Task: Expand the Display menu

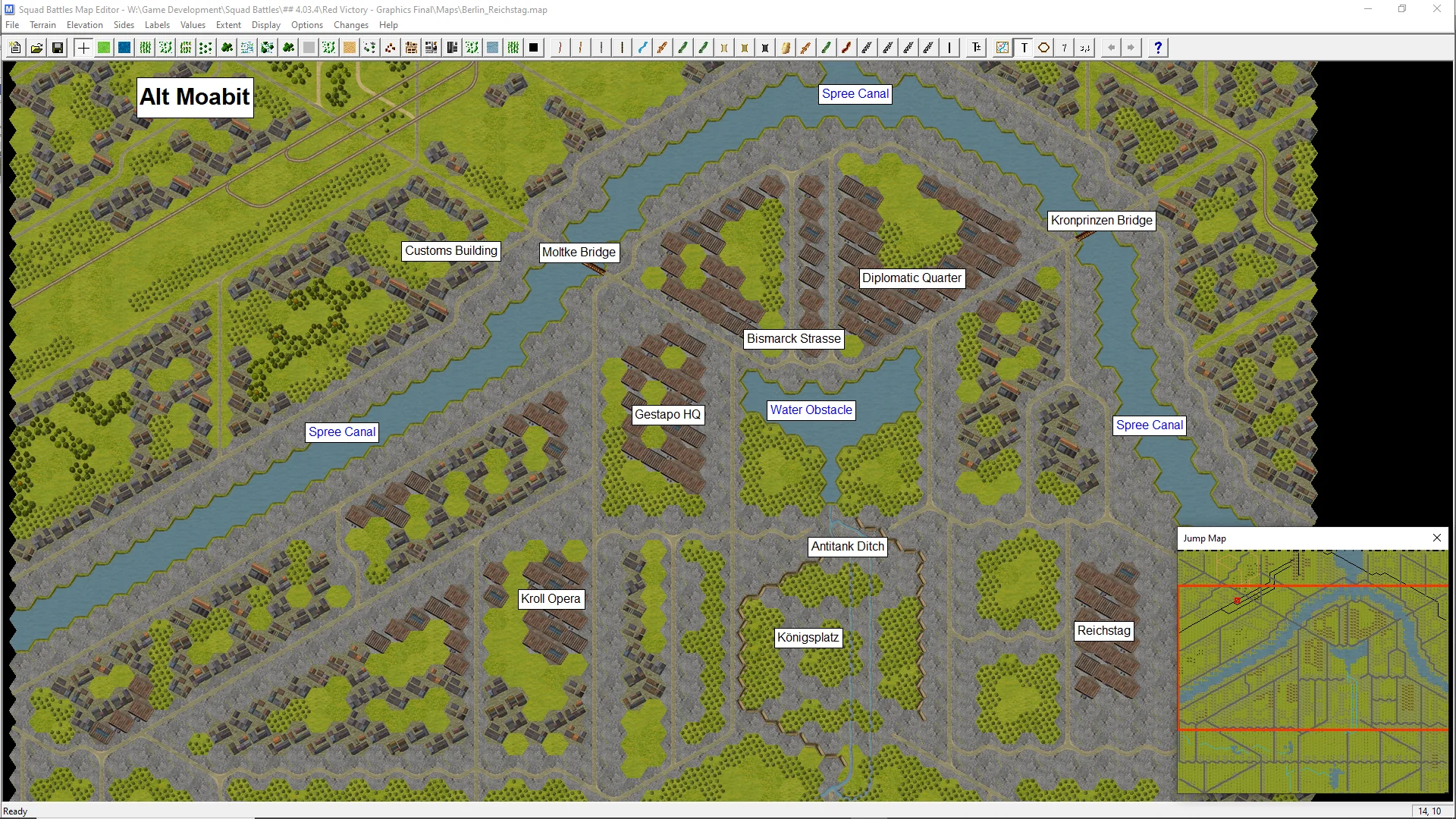Action: pyautogui.click(x=265, y=25)
